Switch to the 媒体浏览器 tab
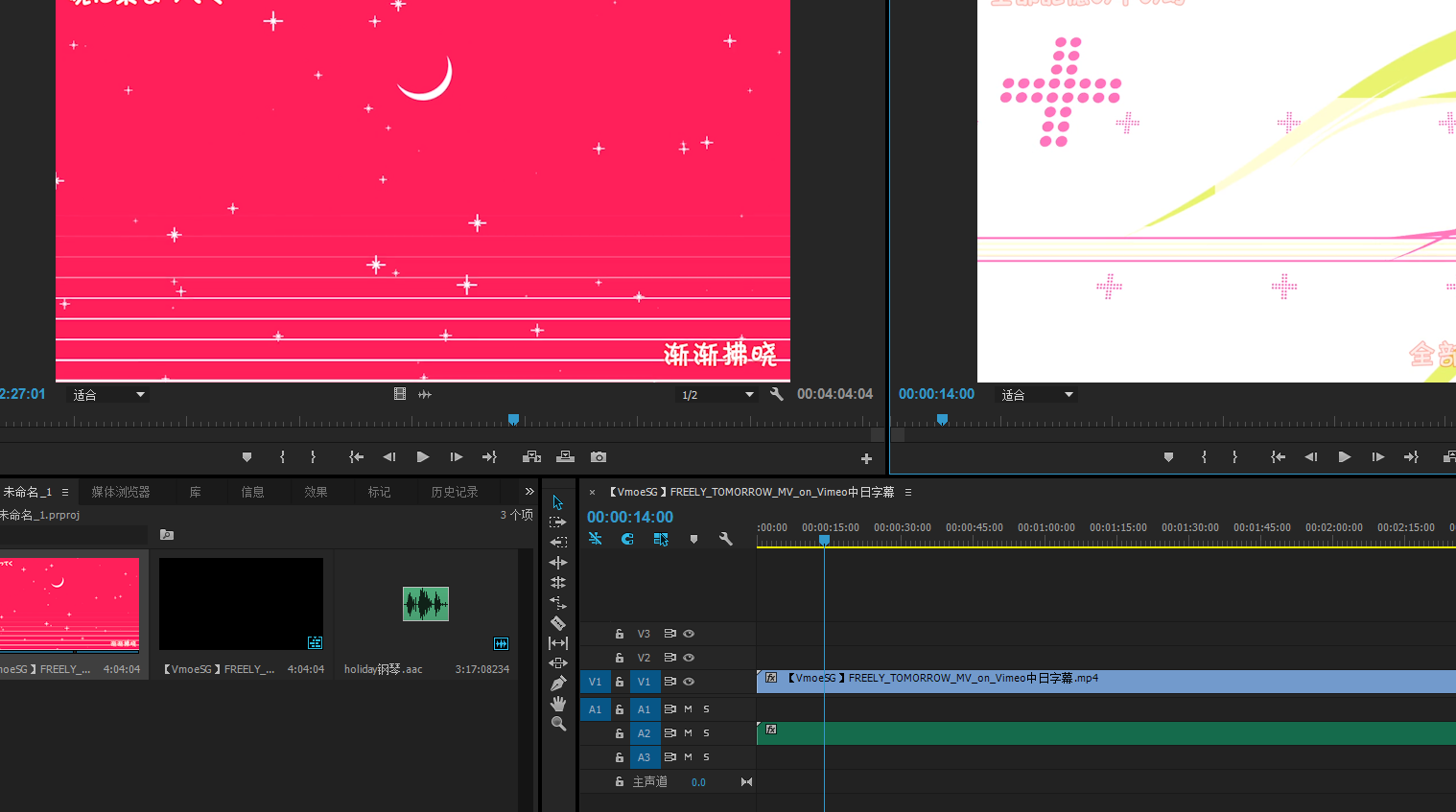 pyautogui.click(x=121, y=492)
